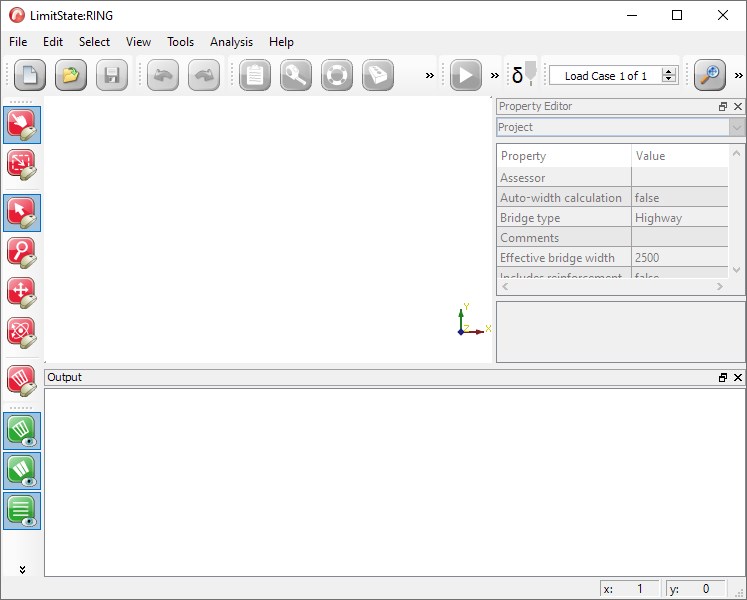Close the Property Editor panel
Image resolution: width=747 pixels, height=600 pixels.
[738, 106]
